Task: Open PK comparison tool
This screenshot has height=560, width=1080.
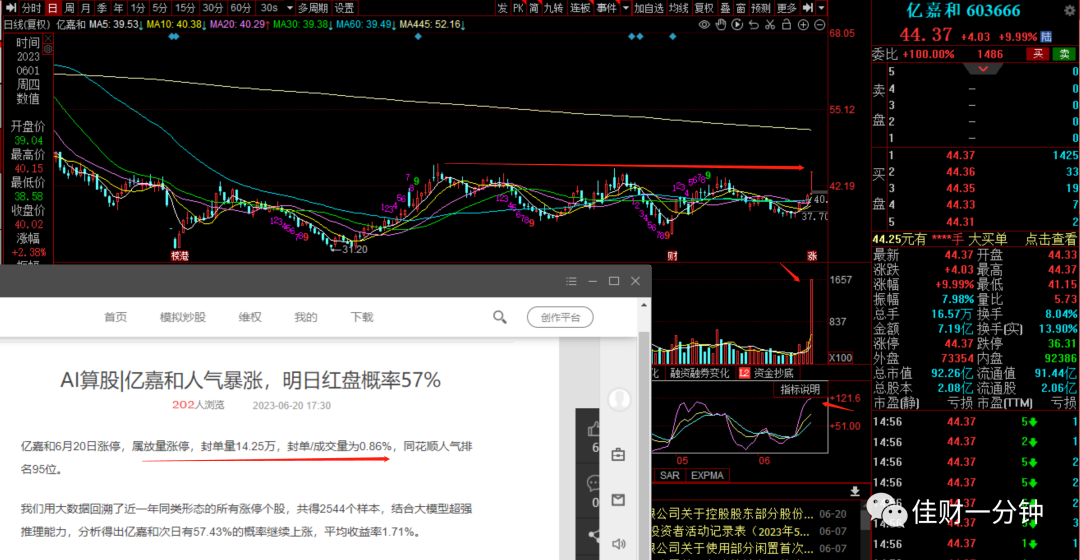Action: coord(519,8)
